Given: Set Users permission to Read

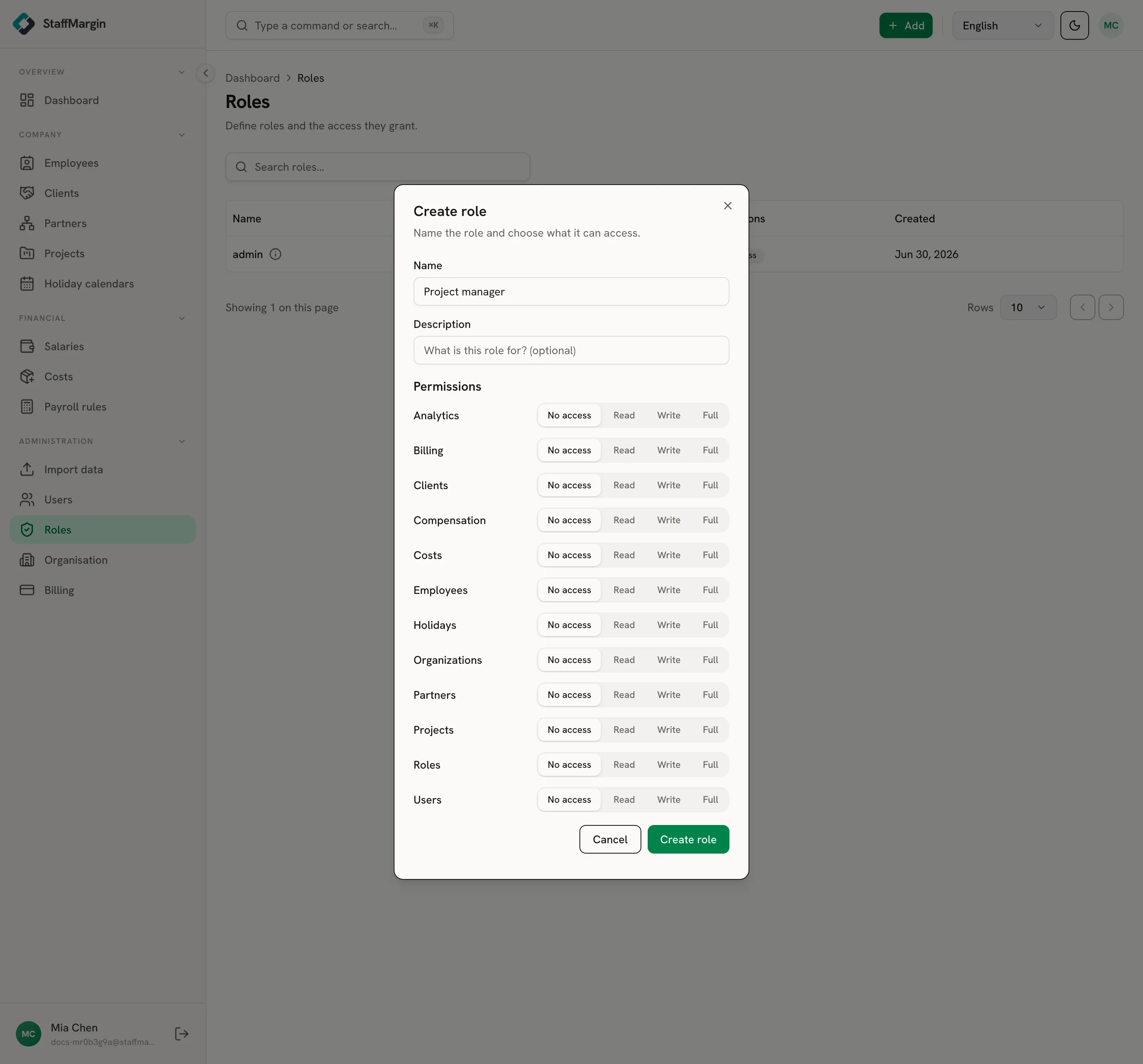Looking at the screenshot, I should [624, 800].
